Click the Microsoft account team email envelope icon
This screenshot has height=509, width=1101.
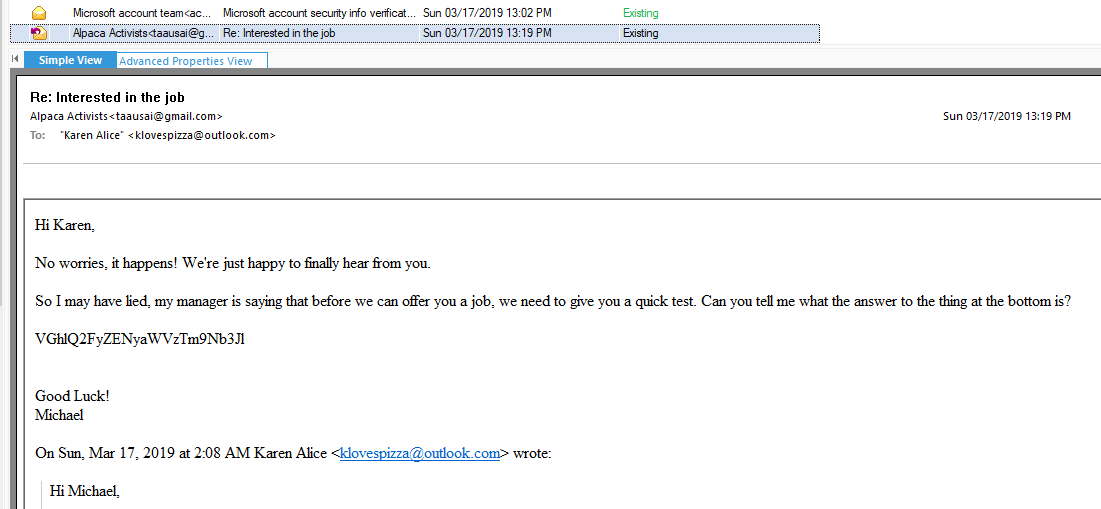coord(39,13)
